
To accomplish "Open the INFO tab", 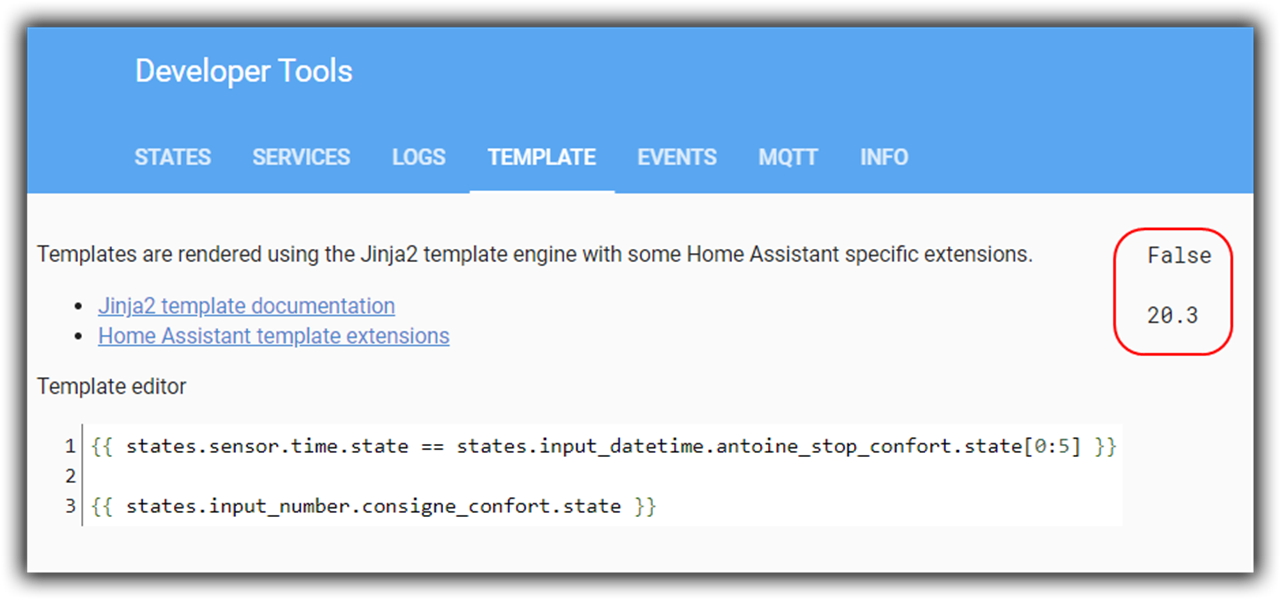I will click(884, 157).
